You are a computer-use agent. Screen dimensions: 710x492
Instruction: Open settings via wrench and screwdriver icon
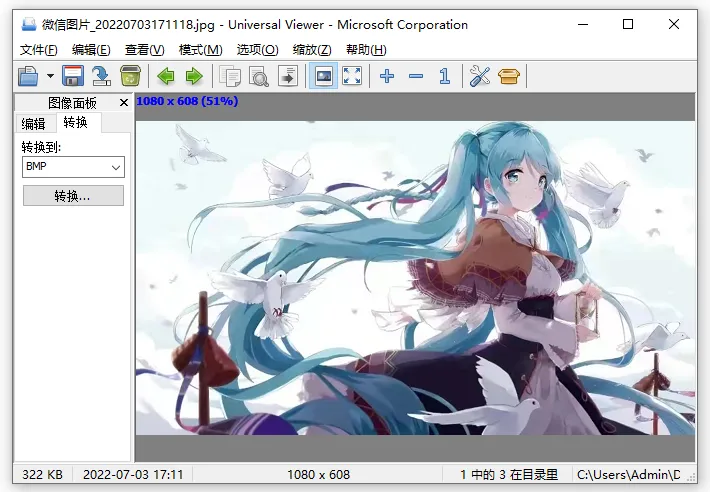click(x=480, y=76)
